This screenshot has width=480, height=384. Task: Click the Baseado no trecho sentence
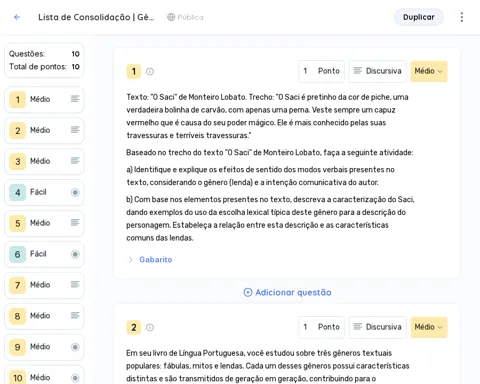point(270,153)
